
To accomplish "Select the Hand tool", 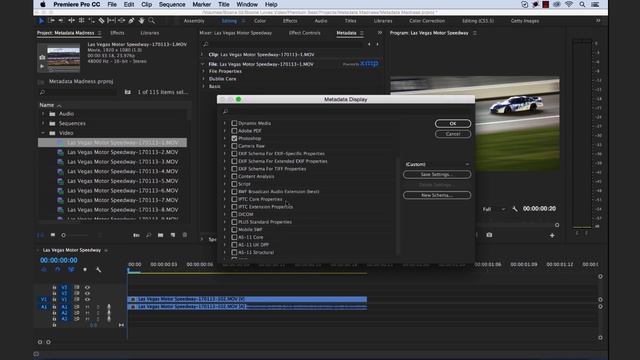I will coord(141,21).
